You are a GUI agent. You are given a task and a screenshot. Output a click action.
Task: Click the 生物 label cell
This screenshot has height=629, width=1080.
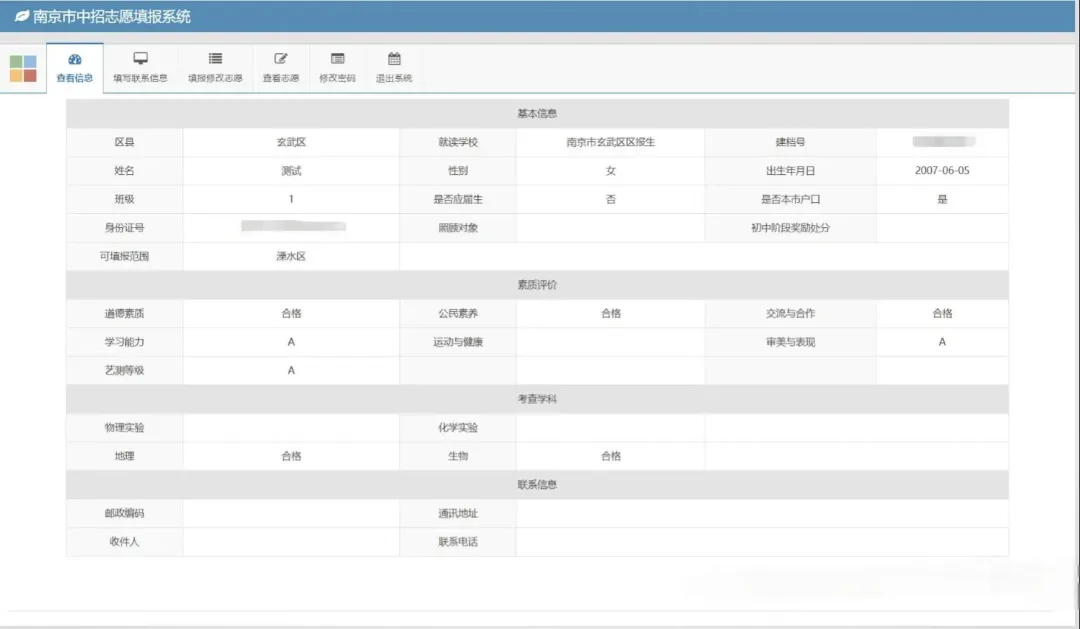[458, 456]
